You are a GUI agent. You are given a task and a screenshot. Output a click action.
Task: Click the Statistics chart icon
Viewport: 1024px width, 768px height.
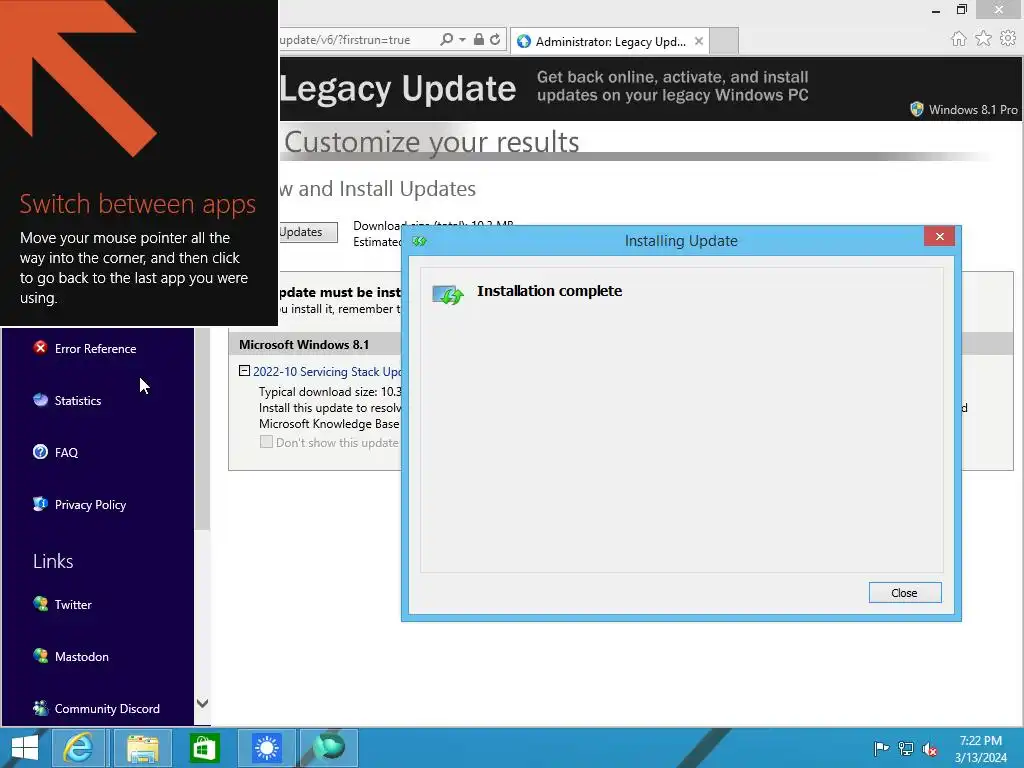click(40, 400)
